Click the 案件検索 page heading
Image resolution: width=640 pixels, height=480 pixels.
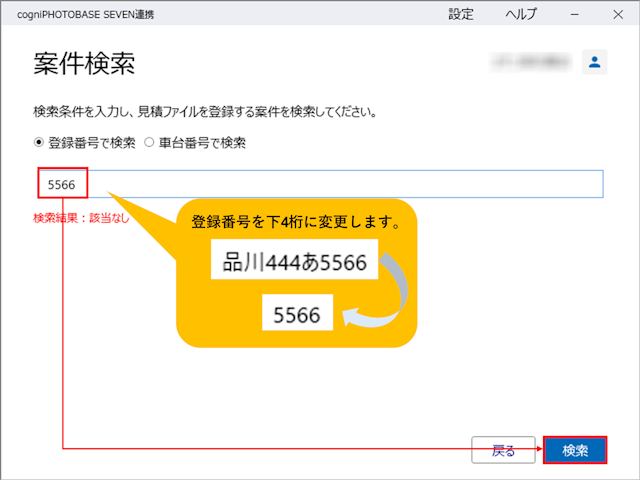84,64
